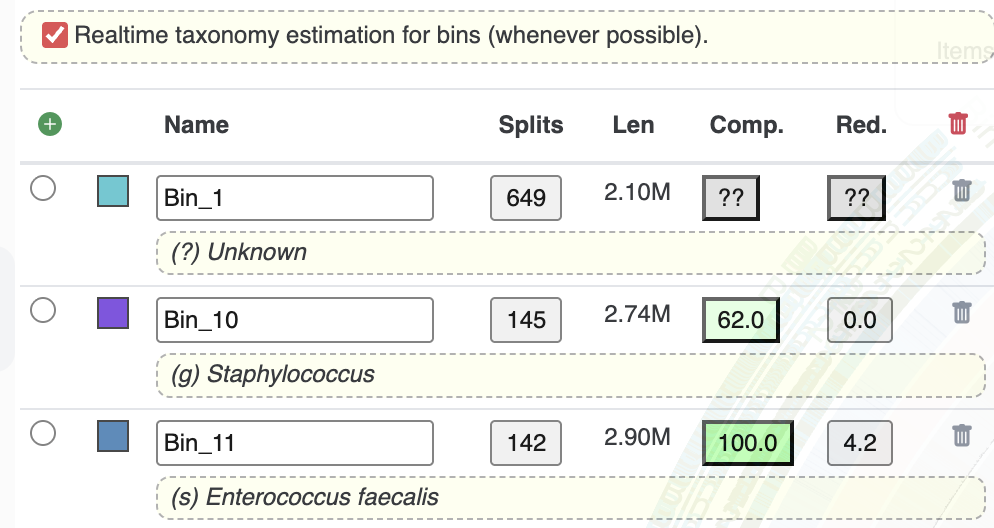The image size is (994, 528).
Task: Click Bin_11 completion value 100.0
Action: (x=748, y=442)
